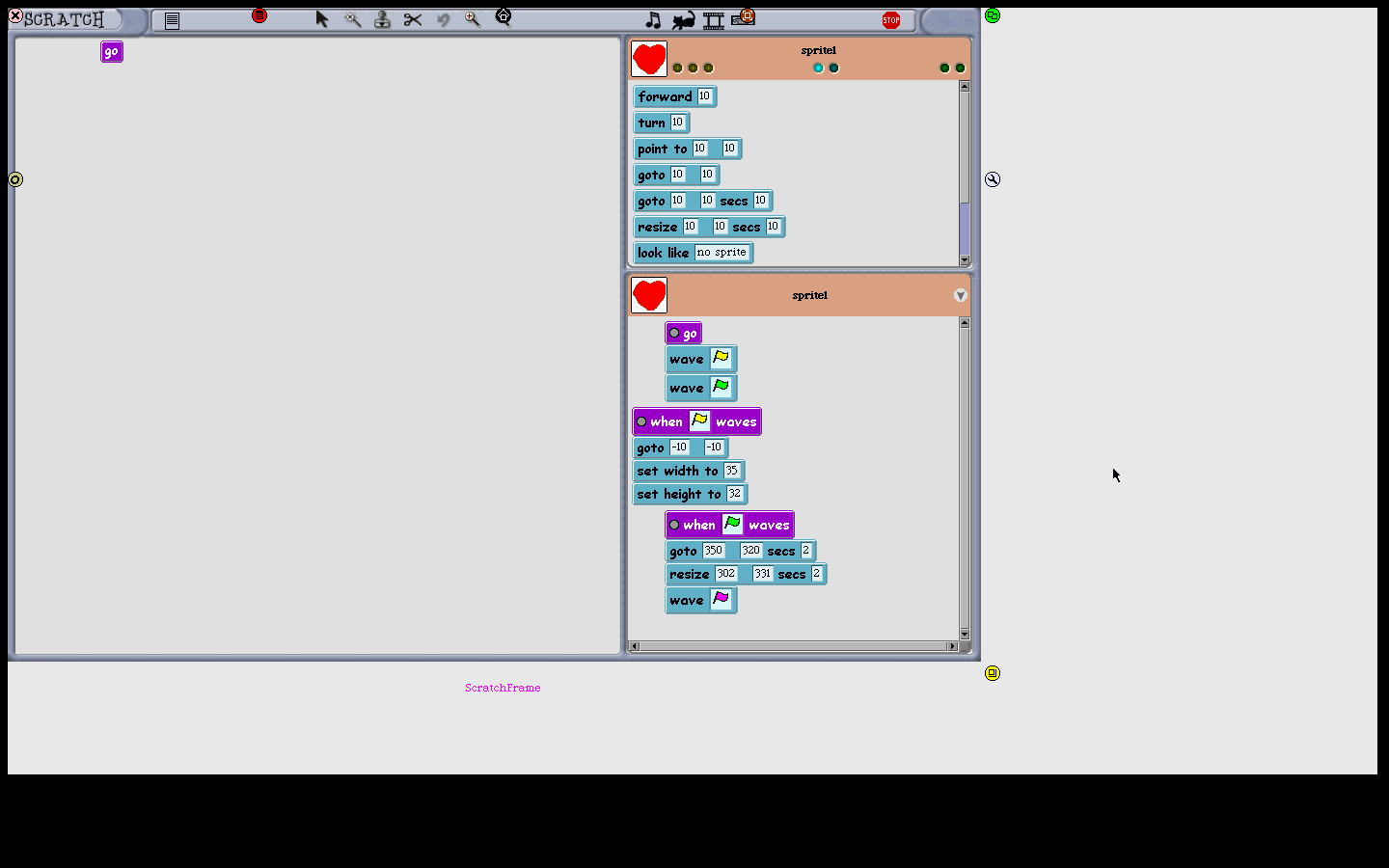
Task: Choose the stamp duplicate tool
Action: [x=383, y=19]
